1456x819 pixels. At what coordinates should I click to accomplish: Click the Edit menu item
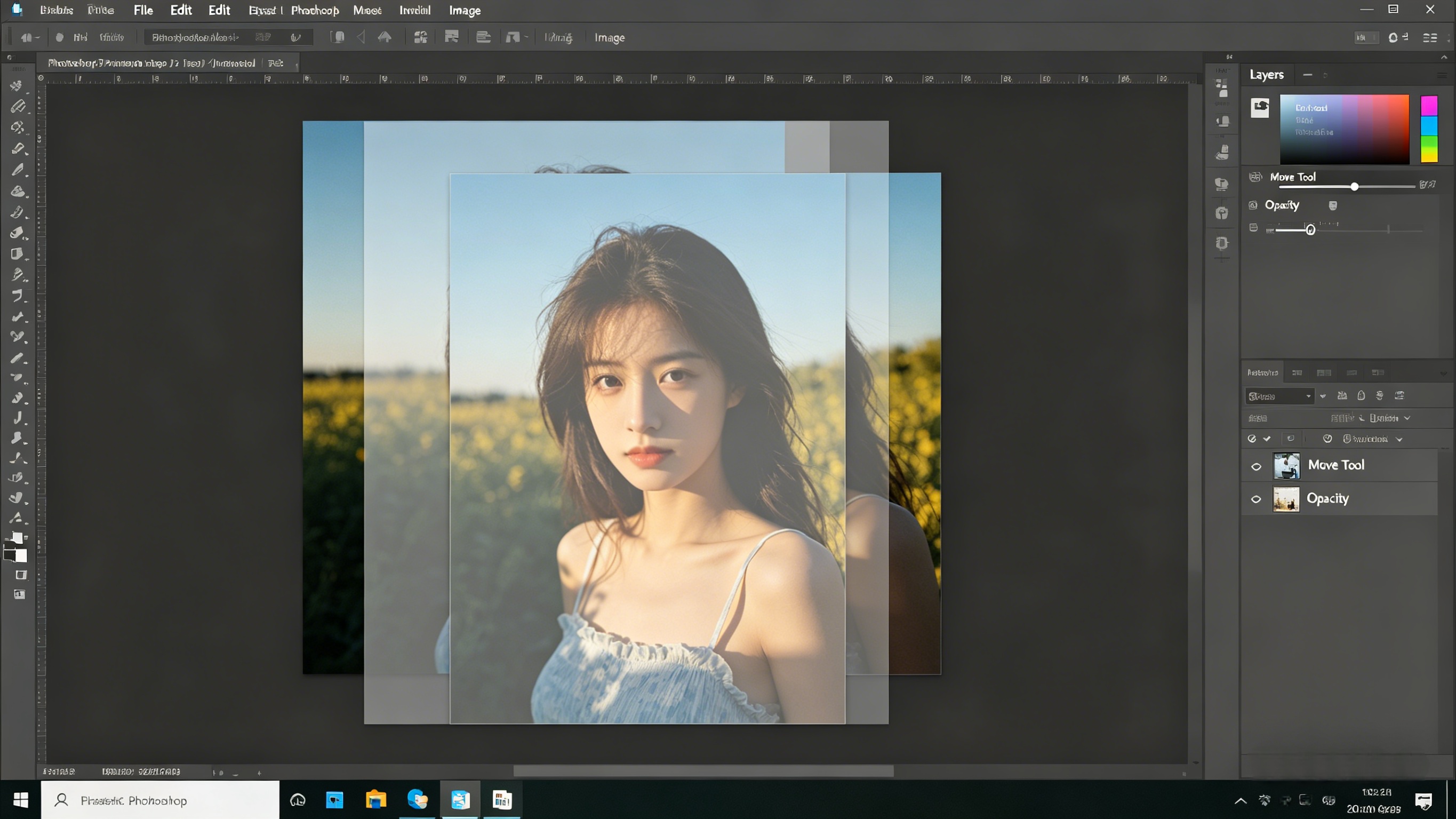point(180,10)
